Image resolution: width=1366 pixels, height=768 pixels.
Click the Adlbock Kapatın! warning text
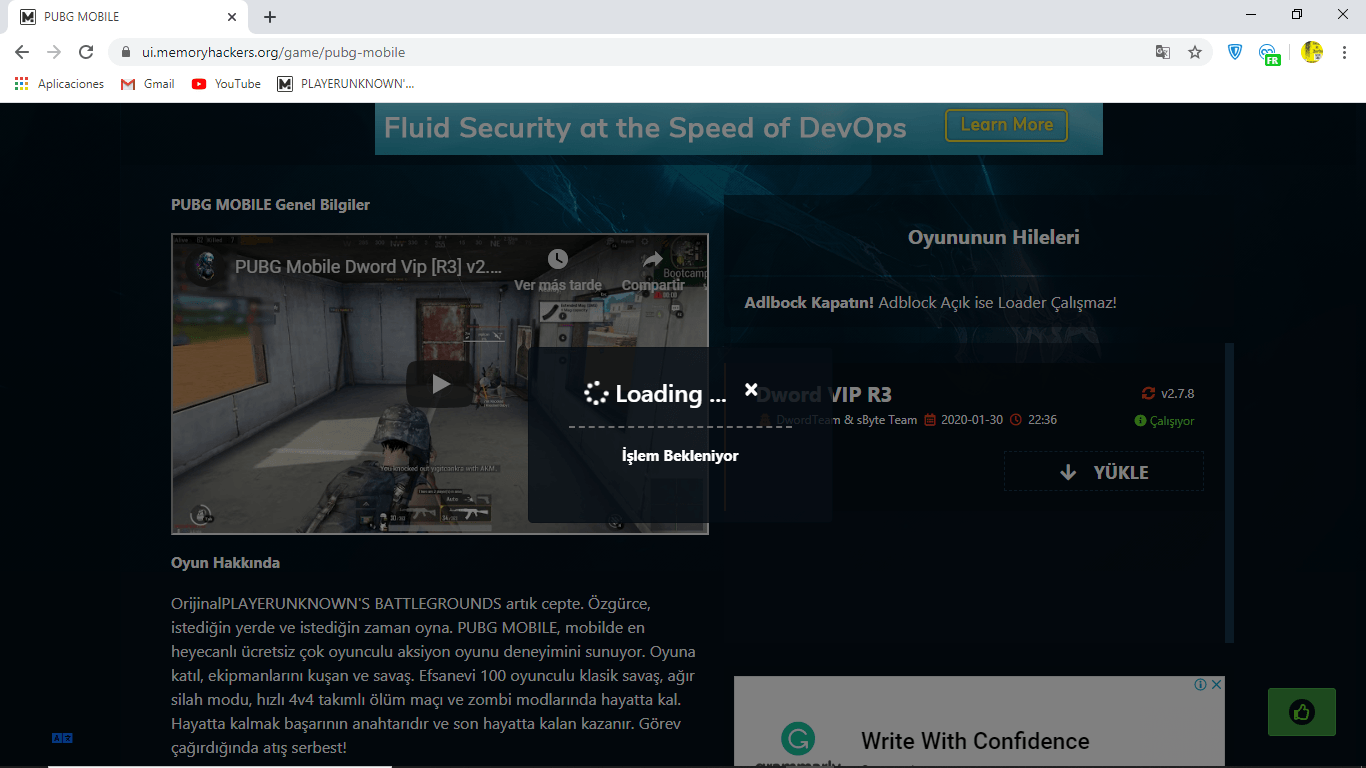click(x=930, y=302)
